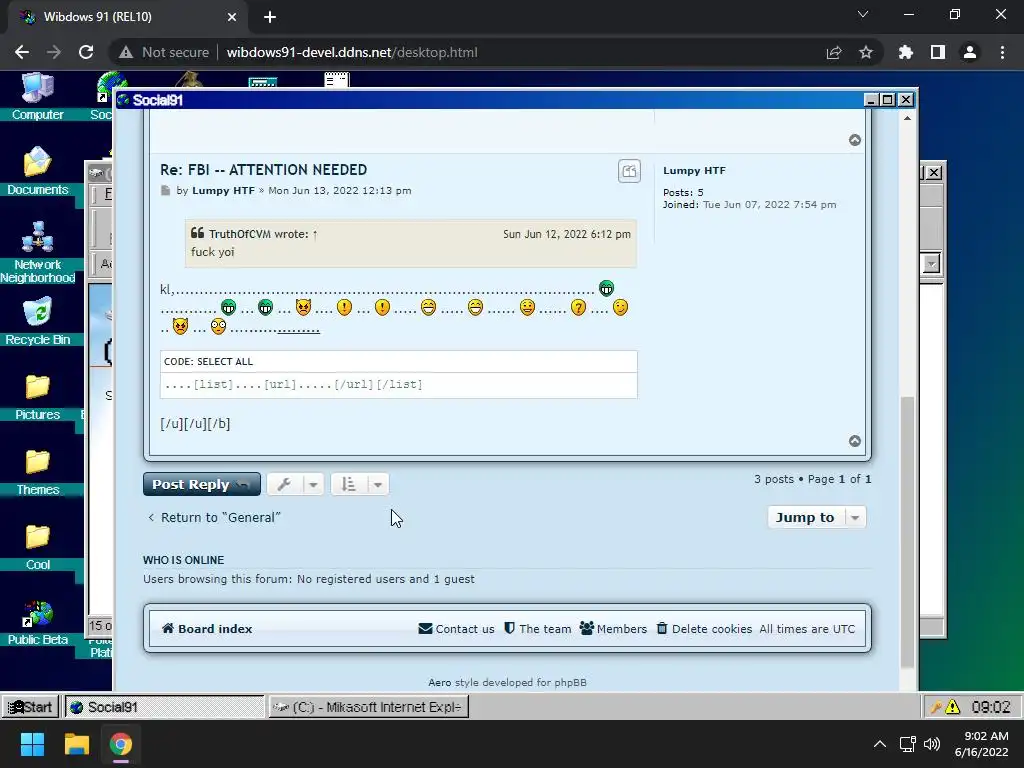Click the Social91 scrollbar up arrow
Screen dimensions: 1024x768
tap(907, 118)
